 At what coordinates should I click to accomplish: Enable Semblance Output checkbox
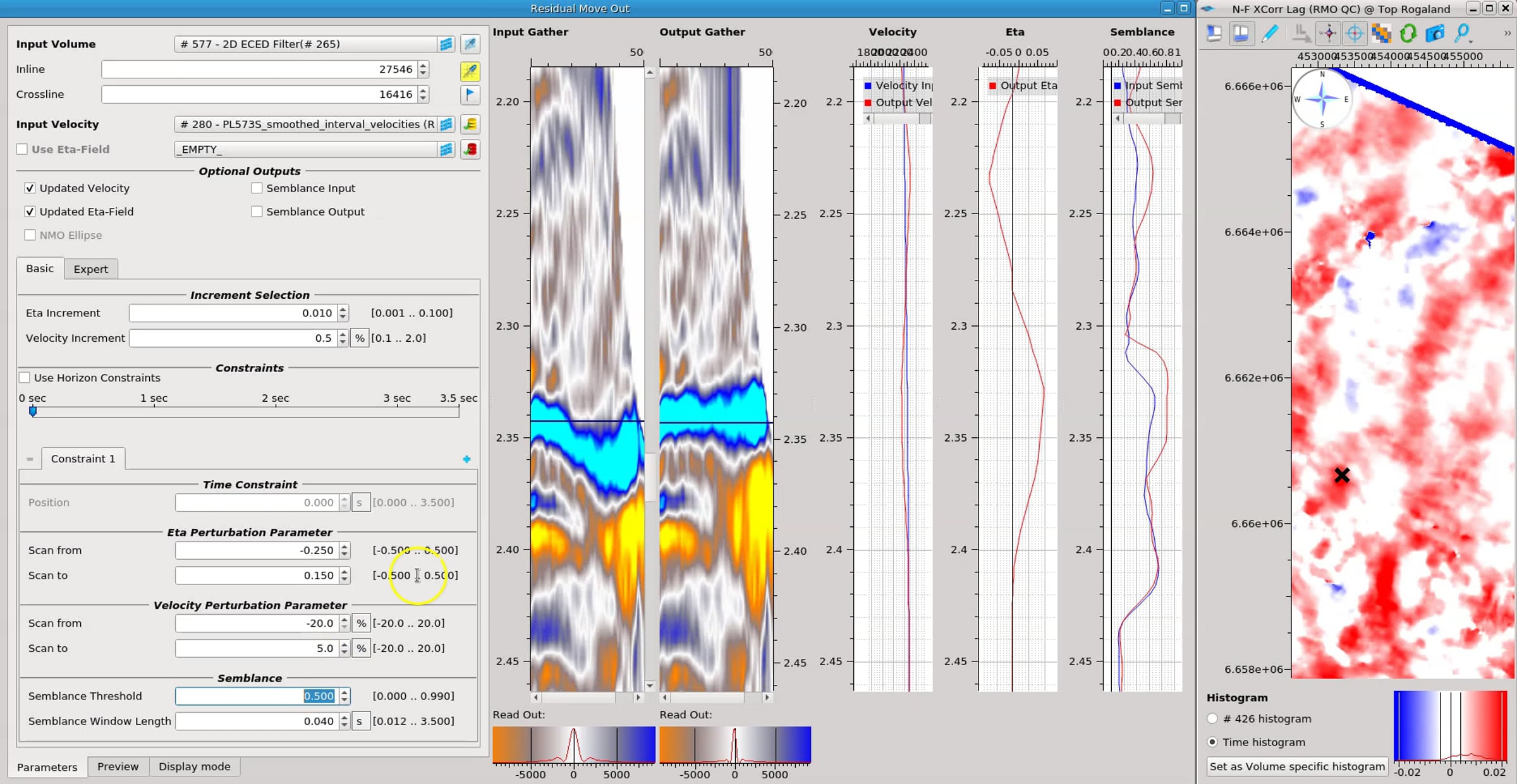pyautogui.click(x=257, y=212)
